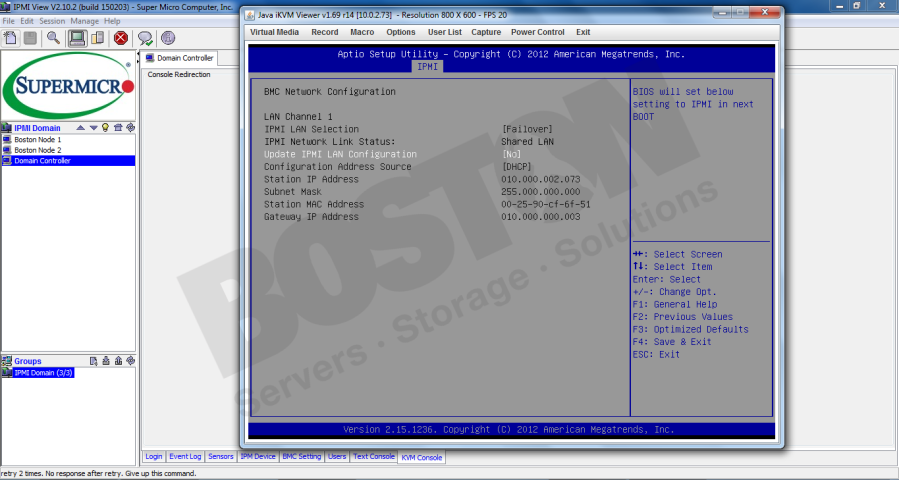Image resolution: width=899 pixels, height=480 pixels.
Task: Click the upload arrow icon in Groups header
Action: (x=118, y=361)
